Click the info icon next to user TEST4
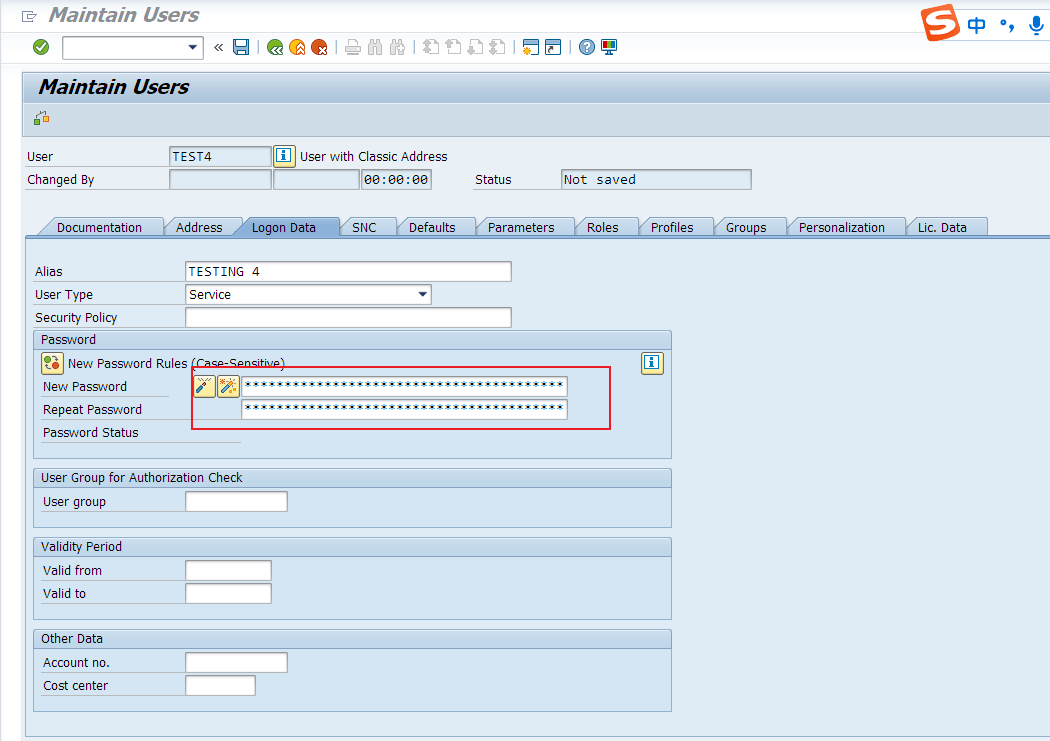Screen dimensions: 1050x741 (x=284, y=156)
